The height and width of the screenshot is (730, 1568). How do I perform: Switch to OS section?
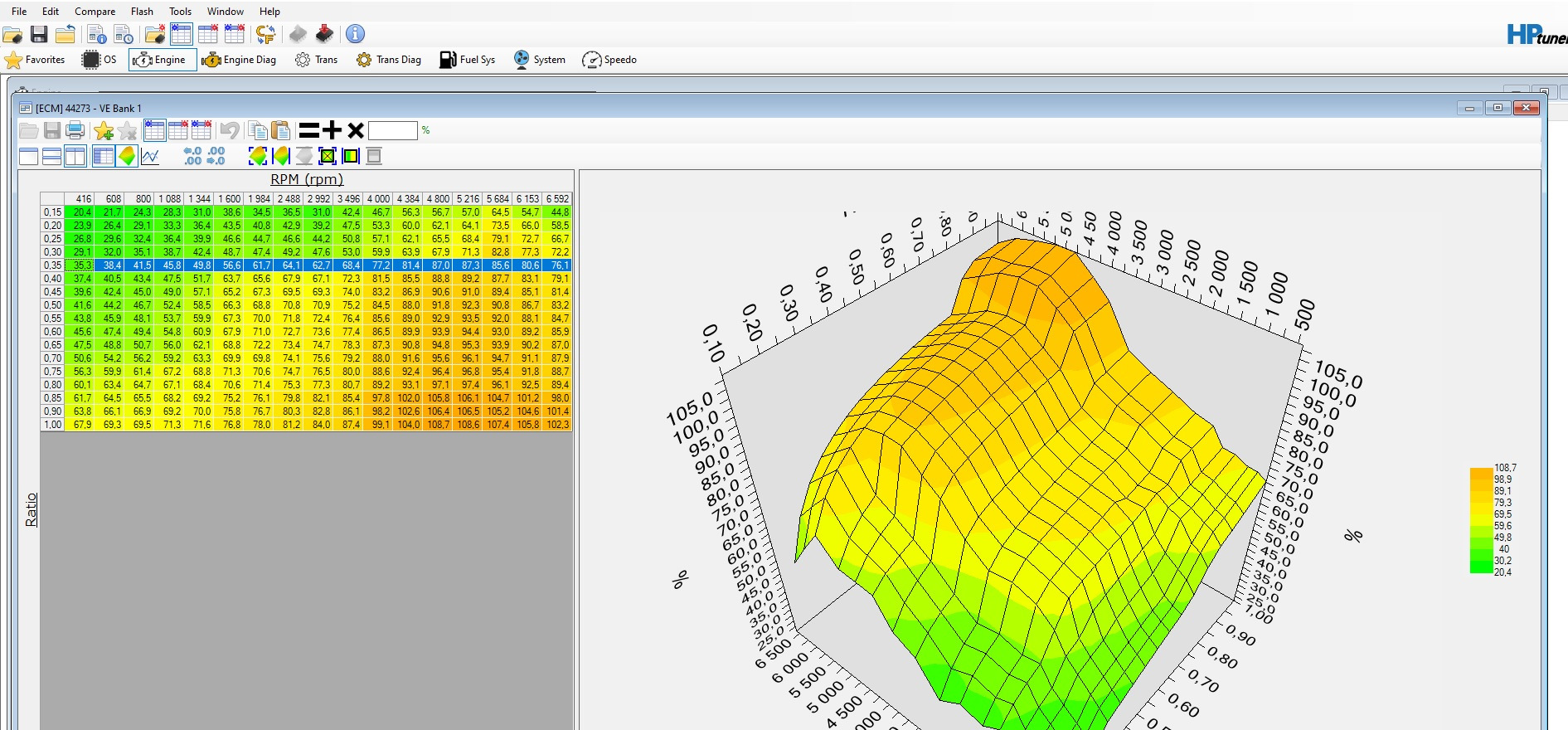100,60
